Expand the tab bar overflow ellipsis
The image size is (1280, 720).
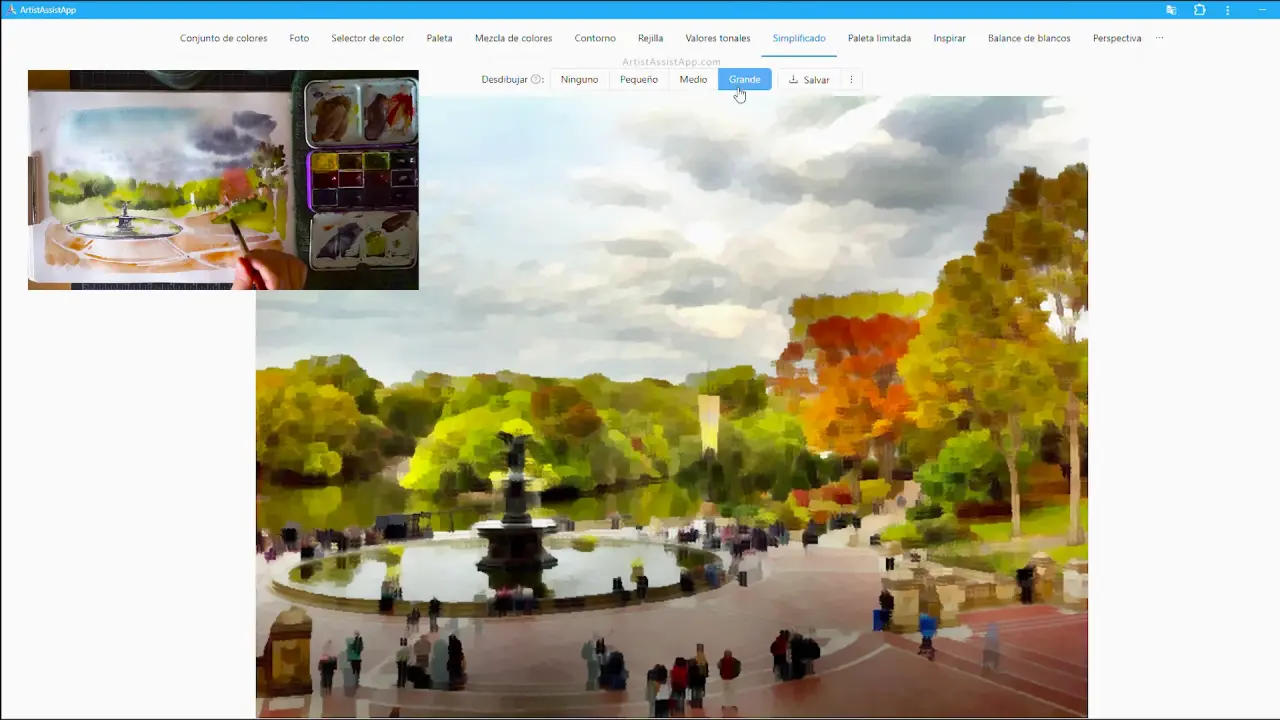coord(1159,38)
